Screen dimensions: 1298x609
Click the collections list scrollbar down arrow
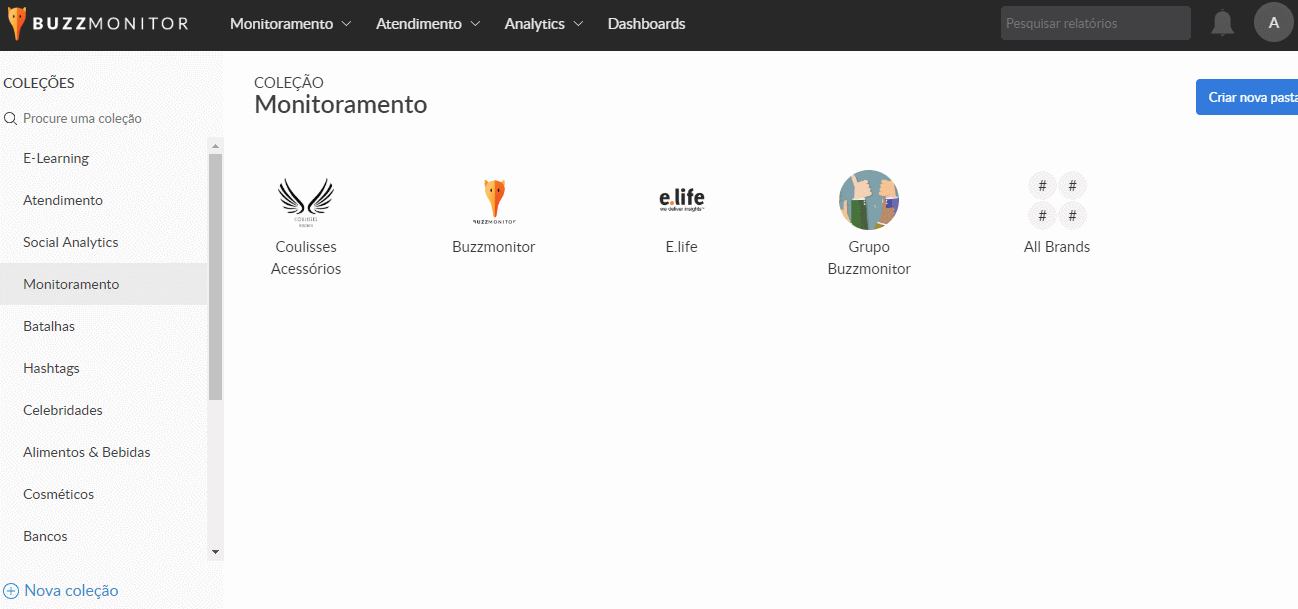coord(215,551)
